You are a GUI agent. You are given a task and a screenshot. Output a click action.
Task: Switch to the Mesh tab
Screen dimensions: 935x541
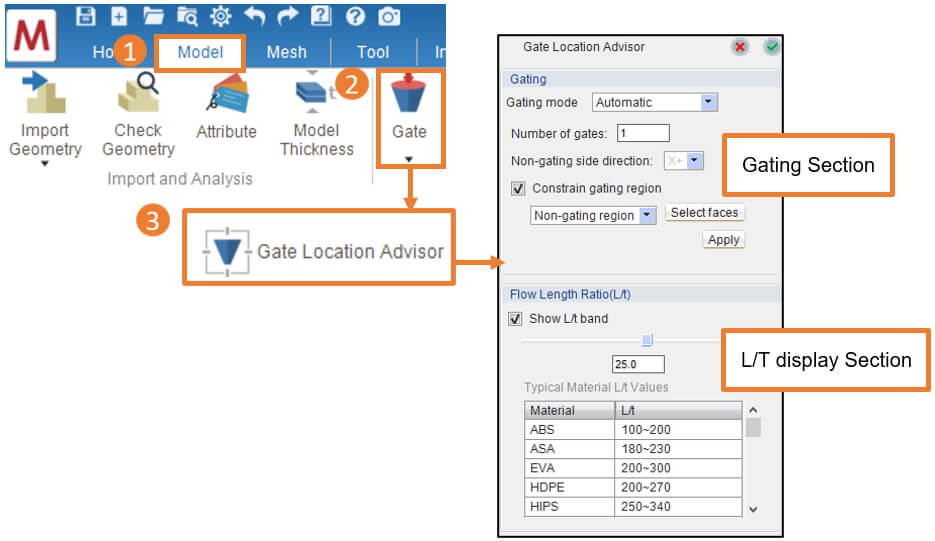click(x=286, y=53)
